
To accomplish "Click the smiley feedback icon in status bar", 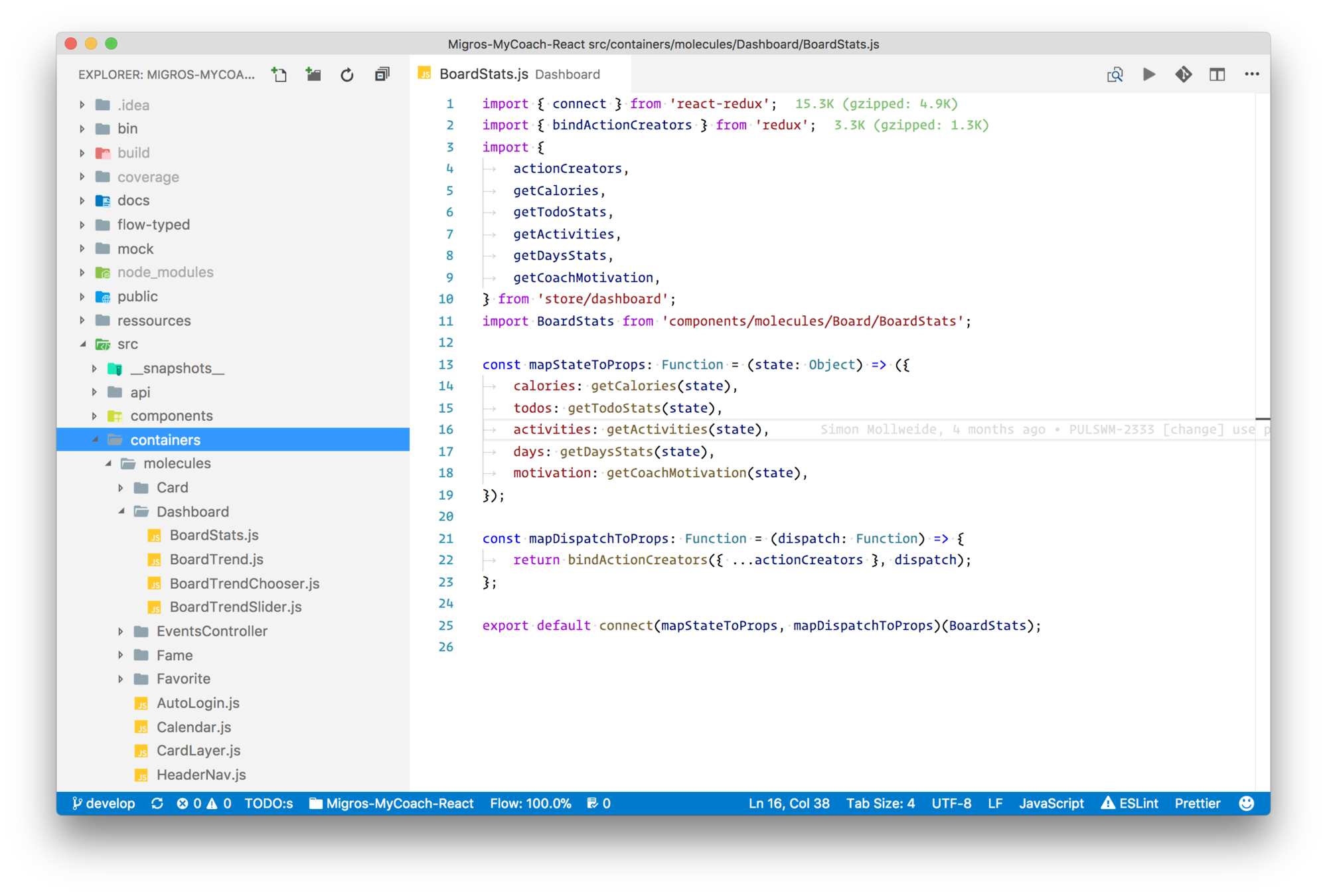I will 1246,803.
